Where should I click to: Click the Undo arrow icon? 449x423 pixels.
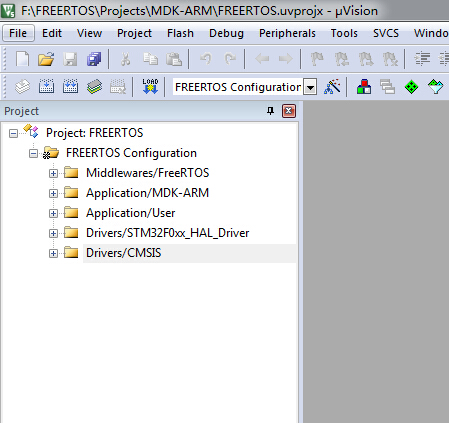tap(206, 59)
